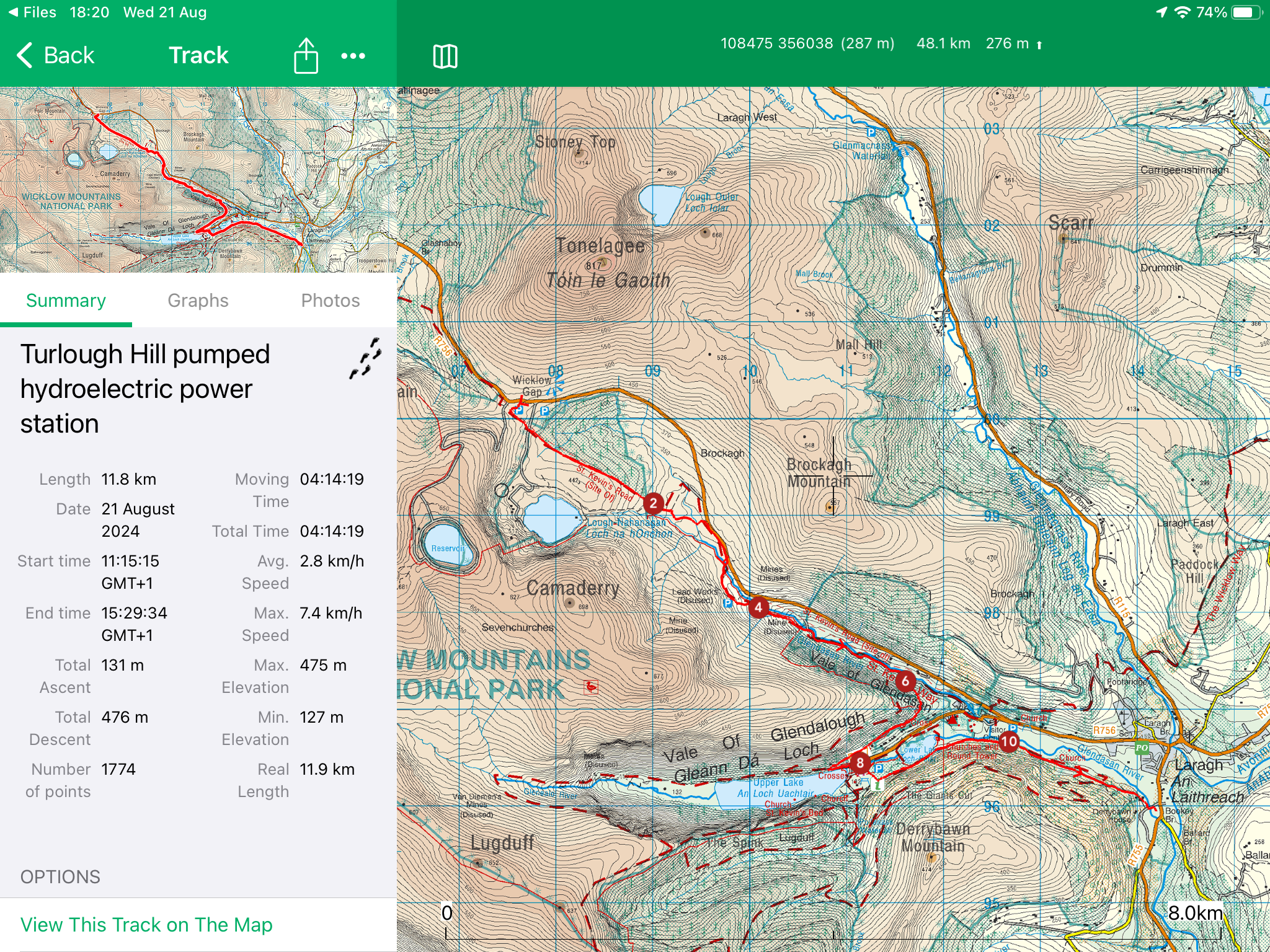Tap the location arrow status icon
1270x952 pixels.
(x=1161, y=12)
